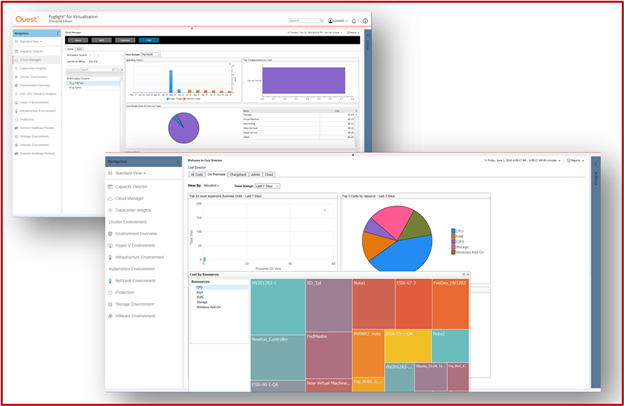Open Datacenter Insights in back window navigation
Image resolution: width=624 pixels, height=406 pixels.
[33, 68]
